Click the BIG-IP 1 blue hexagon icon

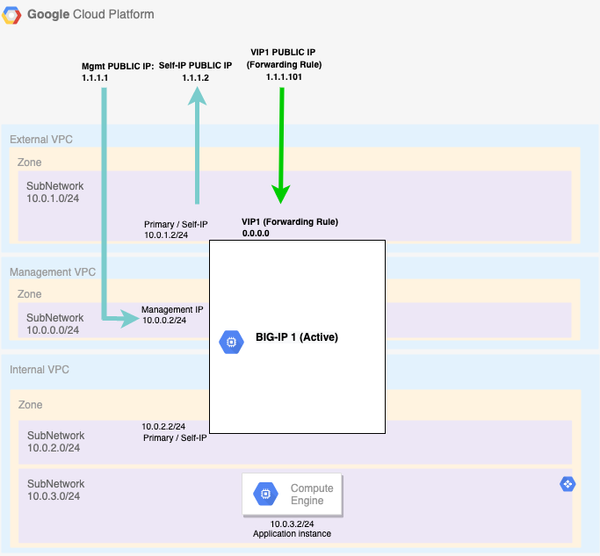pyautogui.click(x=230, y=342)
